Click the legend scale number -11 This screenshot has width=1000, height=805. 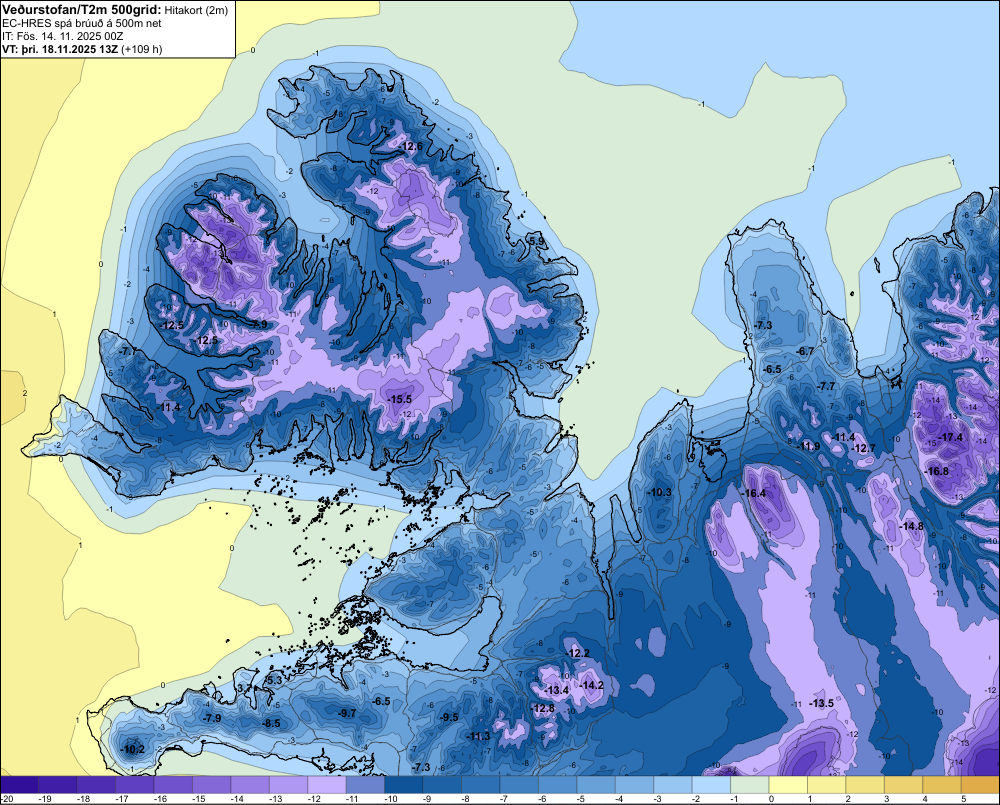pos(352,799)
